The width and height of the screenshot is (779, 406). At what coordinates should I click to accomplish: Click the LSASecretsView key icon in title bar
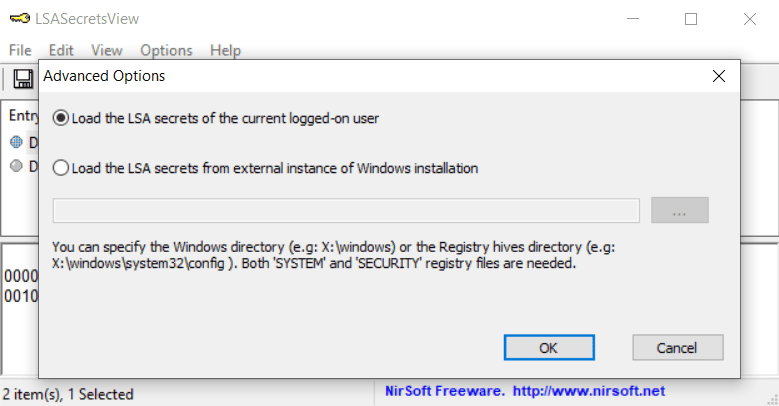20,19
